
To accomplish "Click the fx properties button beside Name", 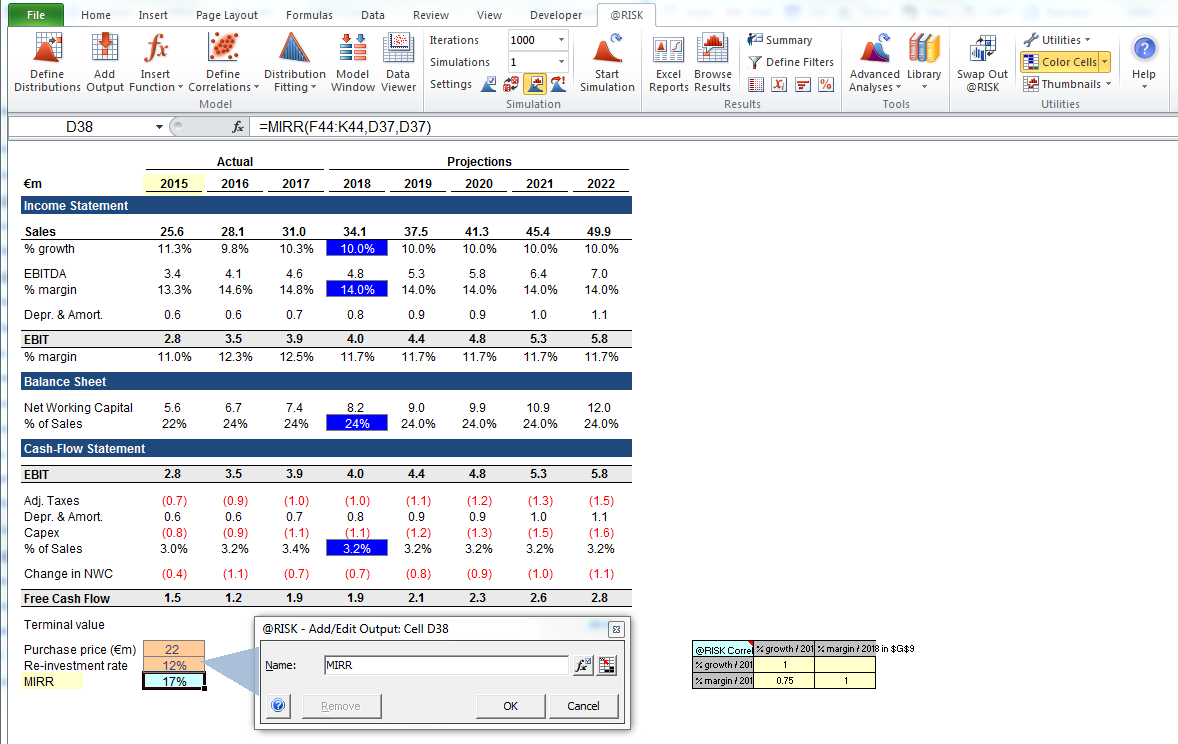I will [583, 665].
